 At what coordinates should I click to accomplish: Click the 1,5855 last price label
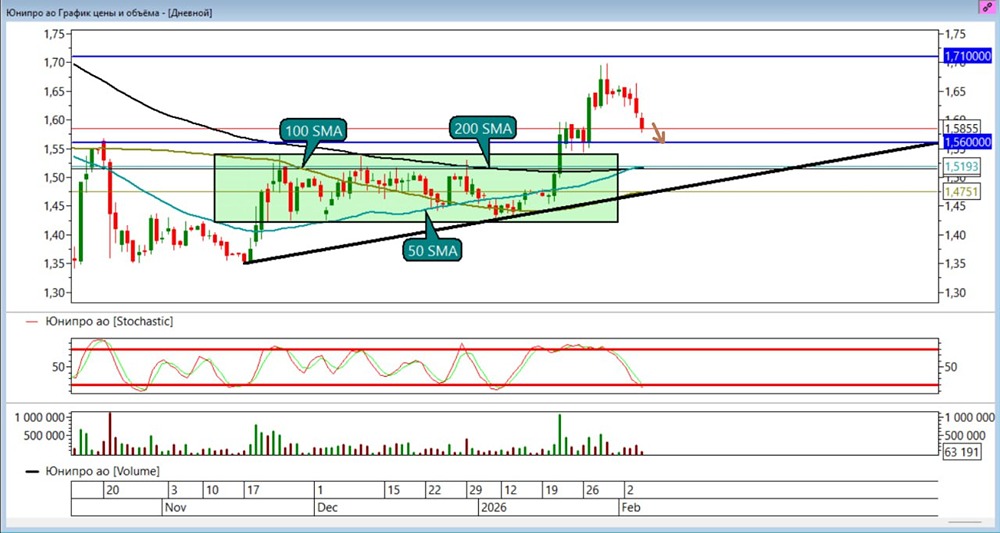pos(962,127)
